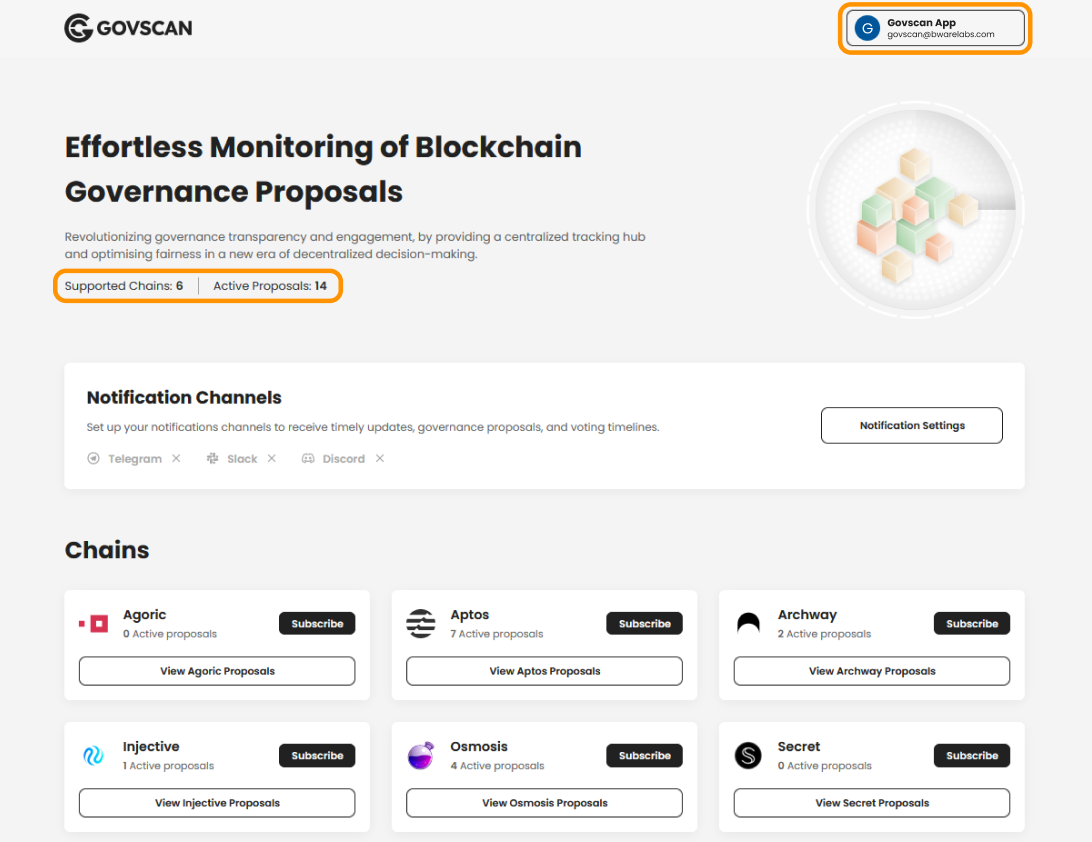Click the GovScan logo
This screenshot has width=1092, height=842.
tap(128, 28)
